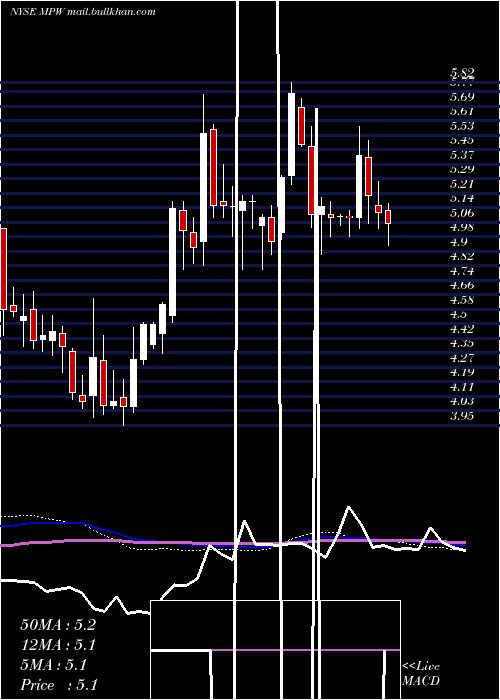This screenshot has width=500, height=700.
Task: Click the NYSE MPW chart title
Action: [x=83, y=12]
